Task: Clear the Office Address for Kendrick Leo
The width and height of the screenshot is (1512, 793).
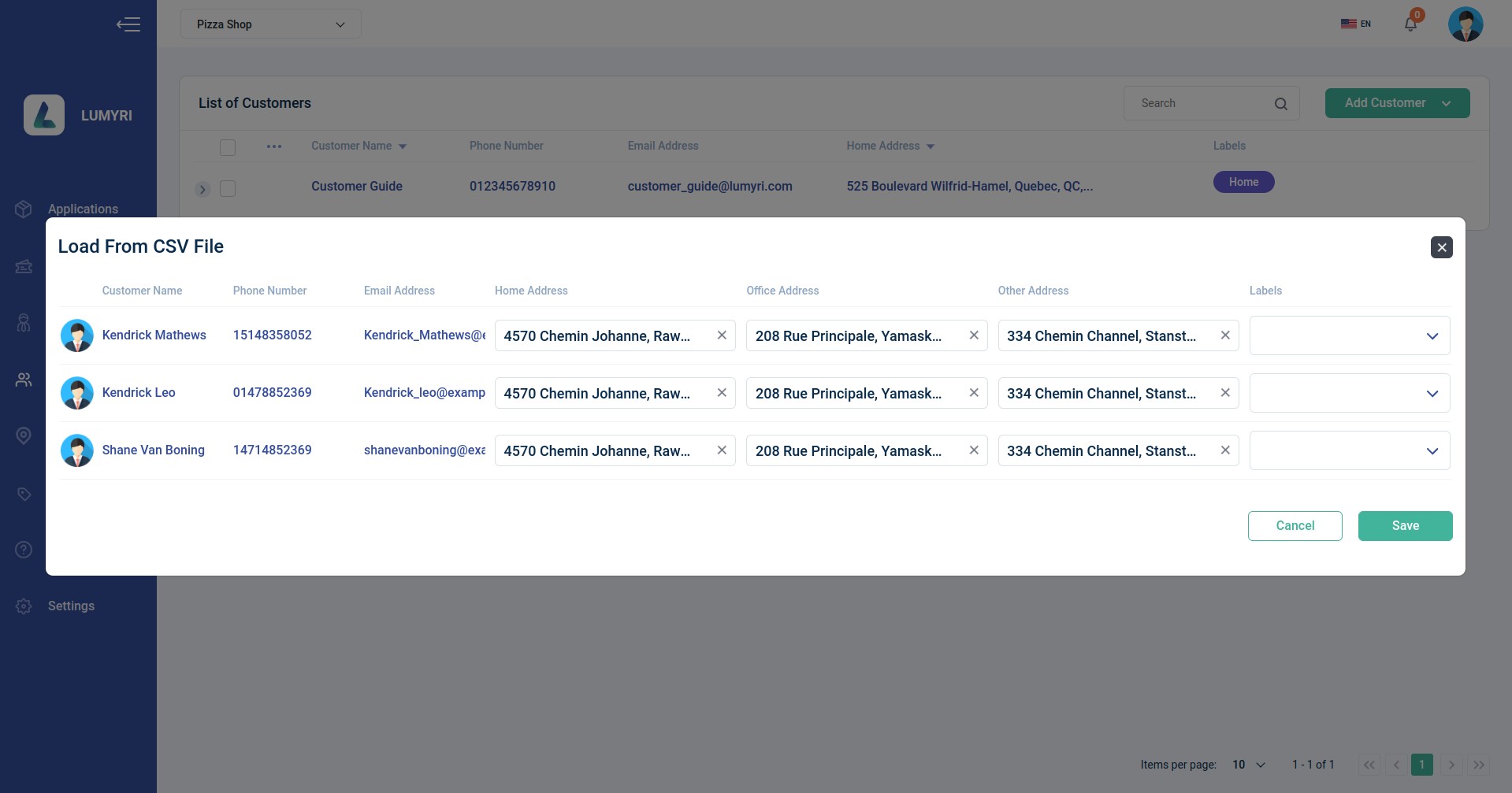Action: [974, 393]
